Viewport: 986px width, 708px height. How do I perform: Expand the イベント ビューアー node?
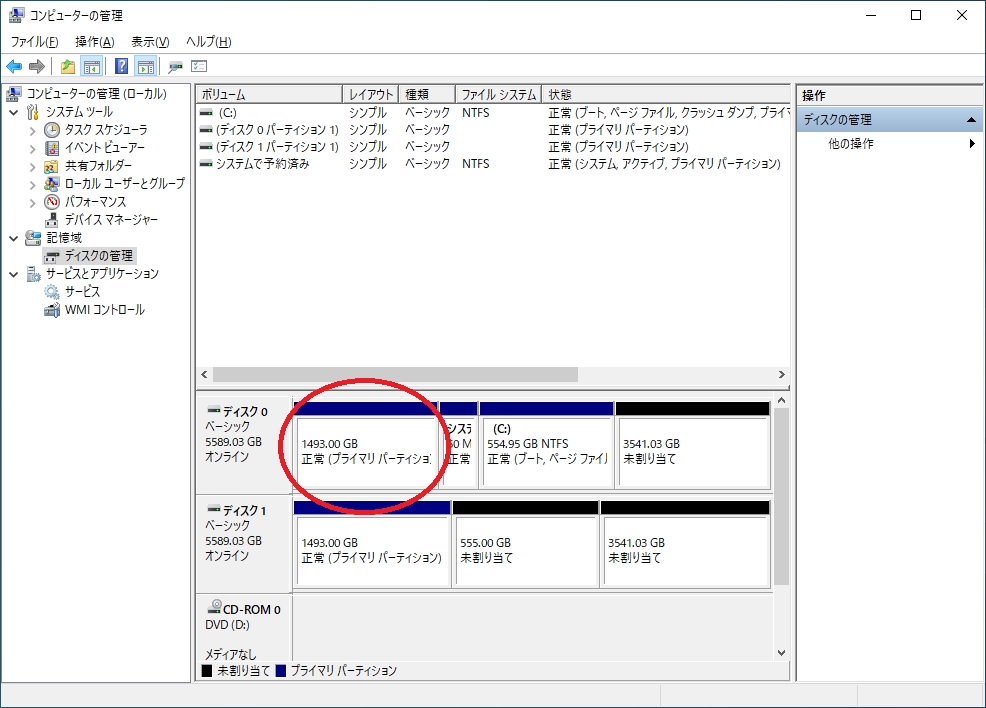click(x=33, y=149)
